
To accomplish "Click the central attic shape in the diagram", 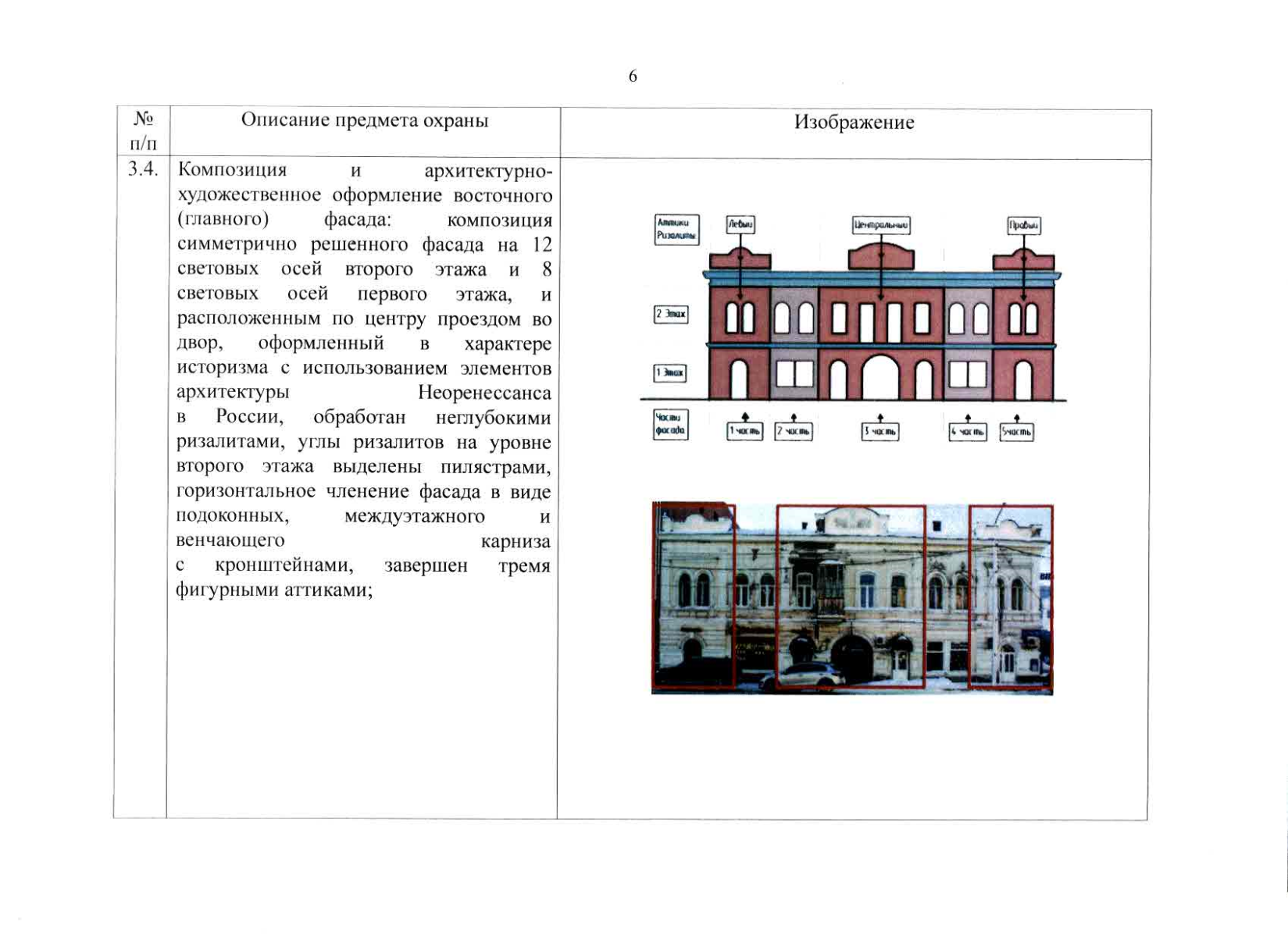I will tap(881, 256).
